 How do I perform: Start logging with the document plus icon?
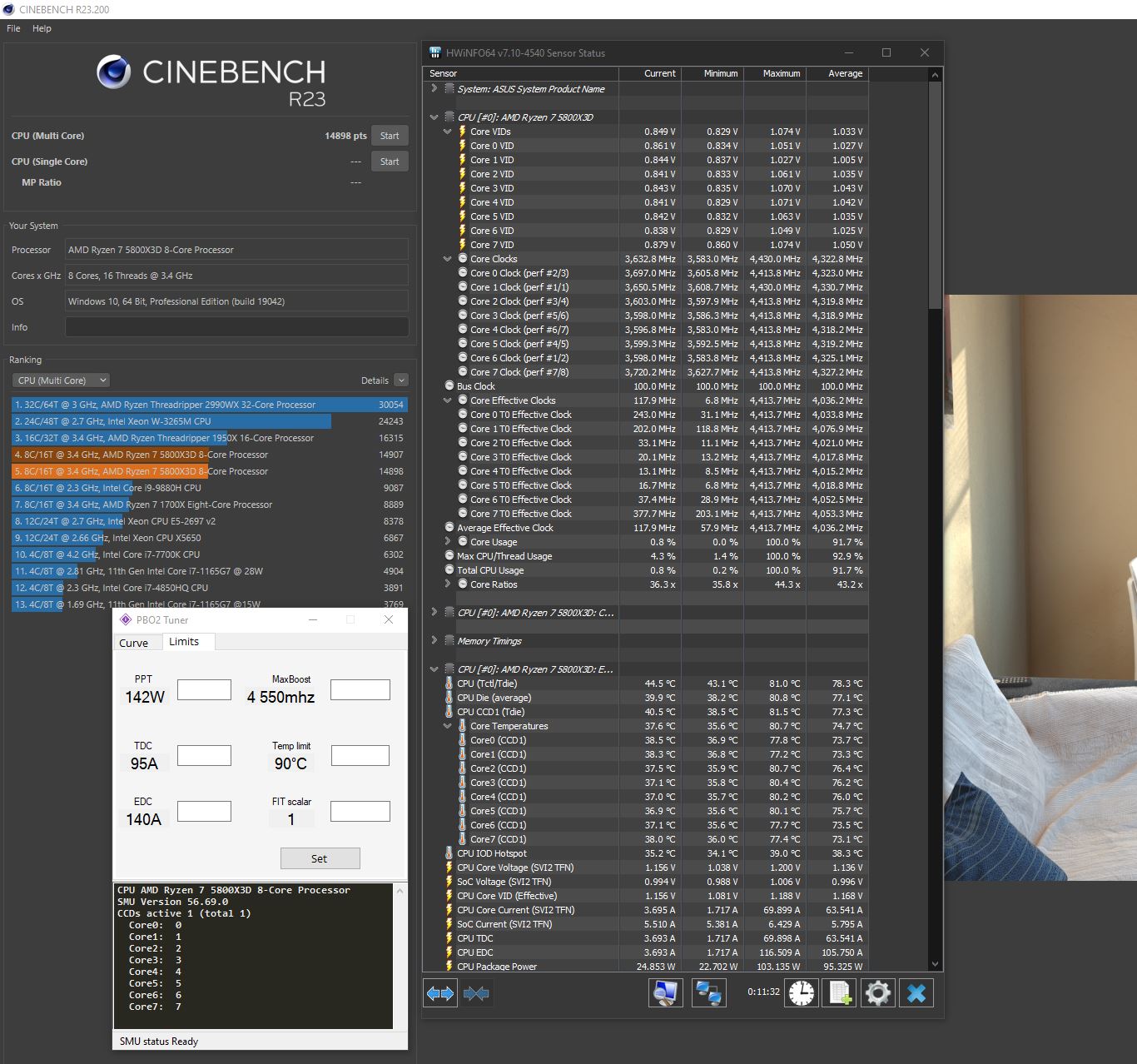[839, 992]
